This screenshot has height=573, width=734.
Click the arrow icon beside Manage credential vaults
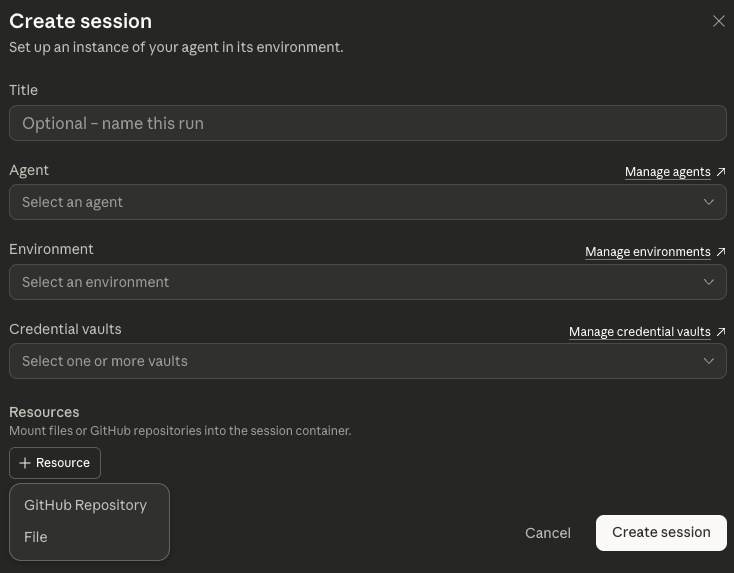tap(721, 332)
